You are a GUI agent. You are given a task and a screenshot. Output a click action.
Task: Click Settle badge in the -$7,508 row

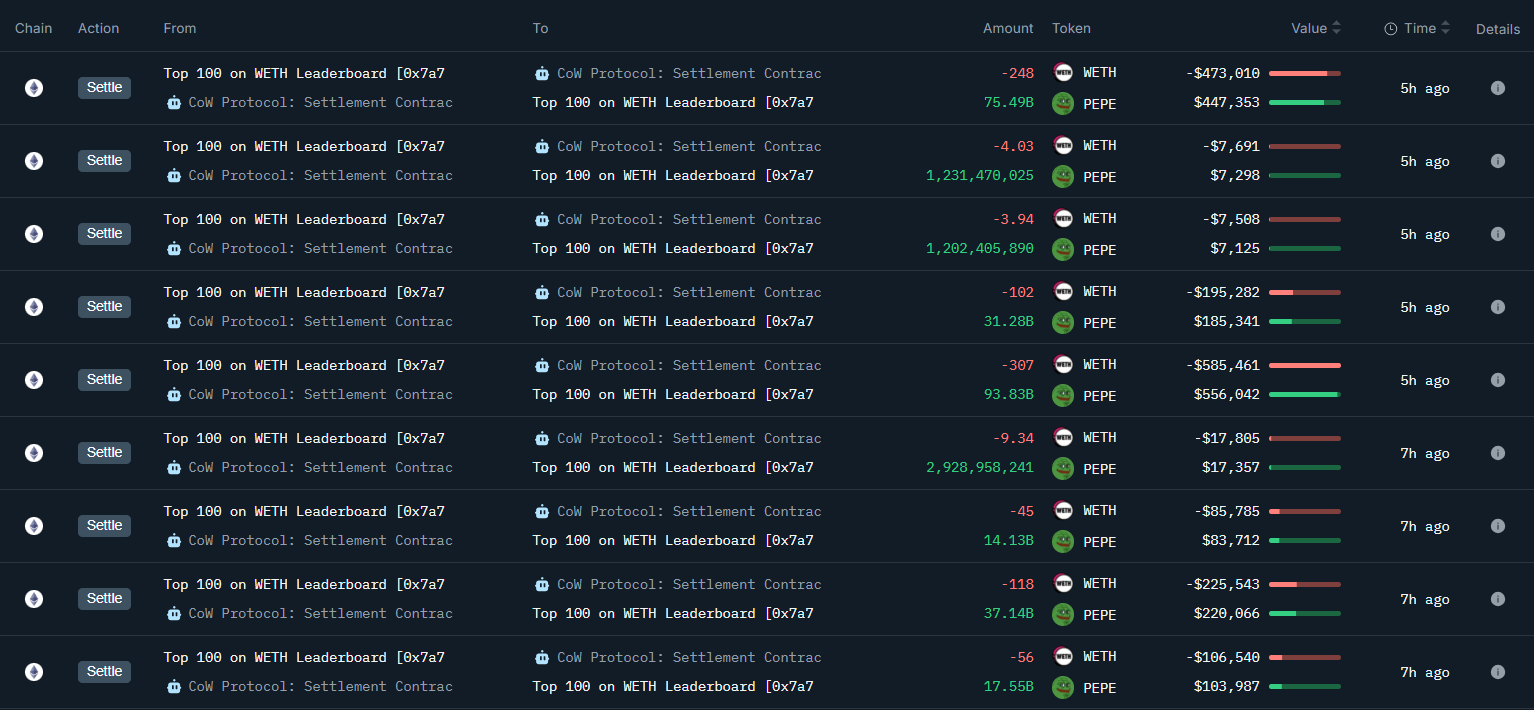pos(104,234)
